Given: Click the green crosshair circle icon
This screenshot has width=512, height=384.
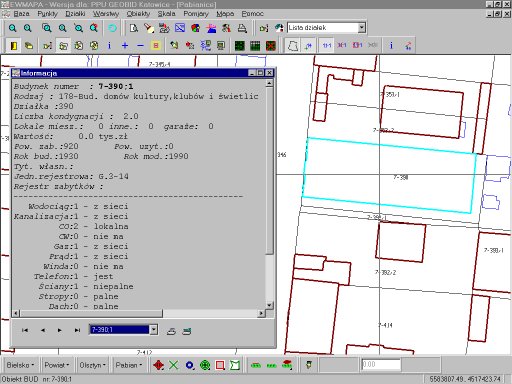Looking at the screenshot, I should 205,365.
